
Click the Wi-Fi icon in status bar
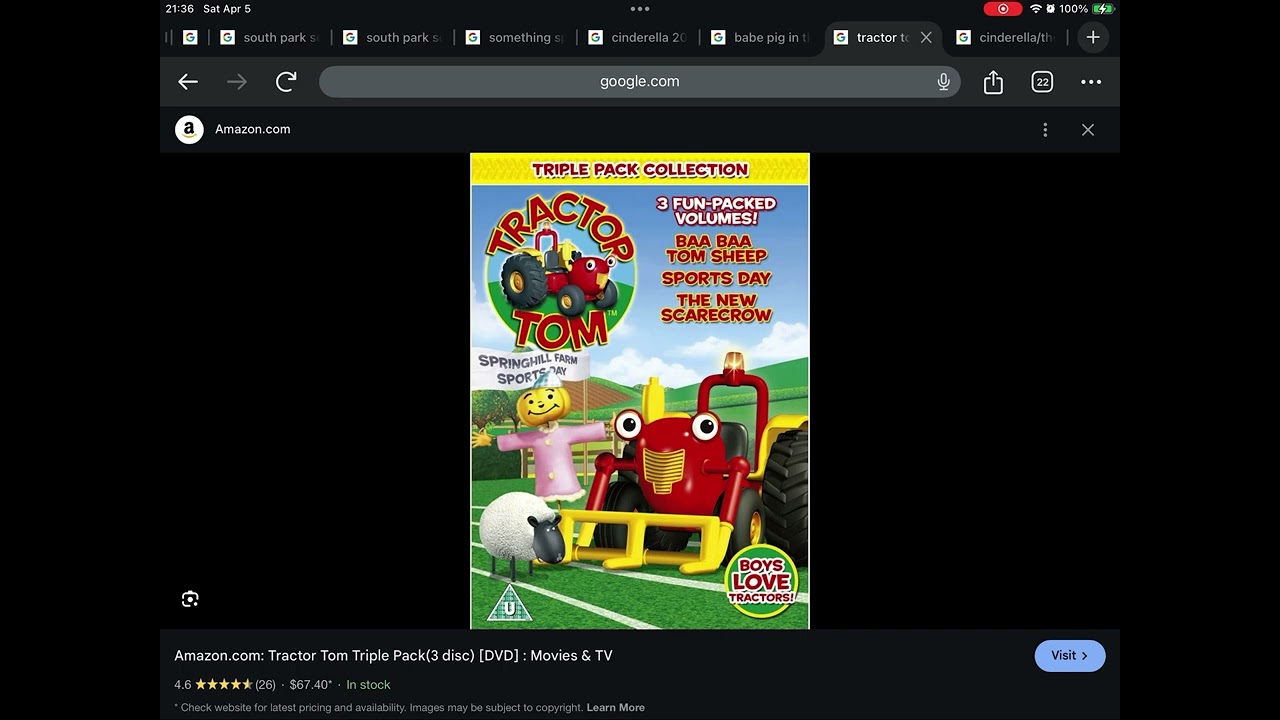pyautogui.click(x=1036, y=9)
